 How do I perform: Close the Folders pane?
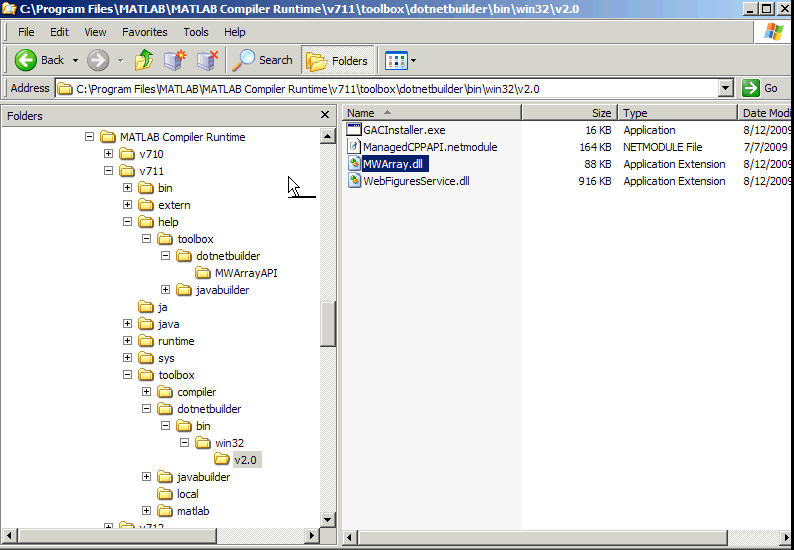pos(325,115)
